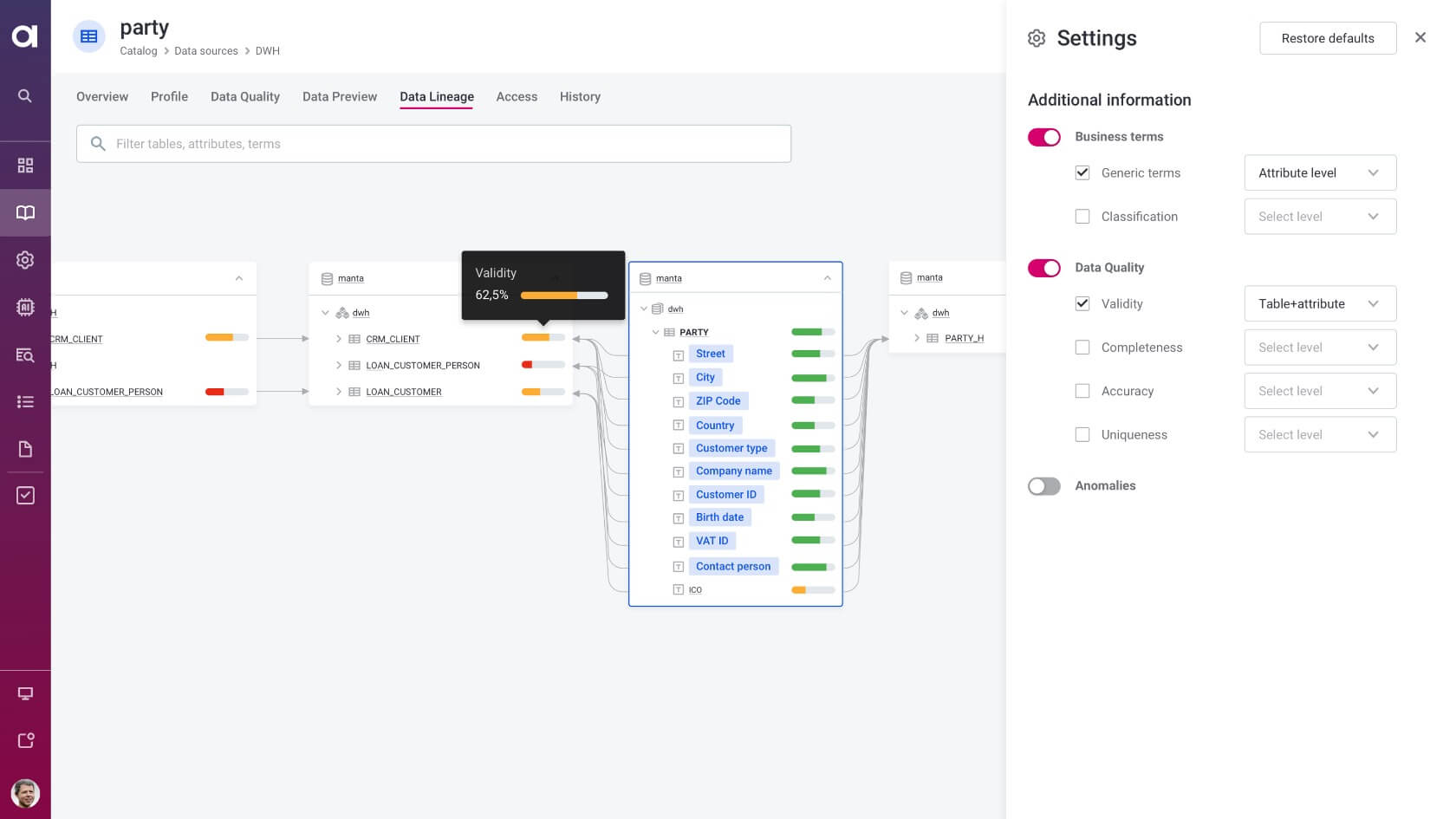Screen dimensions: 1456x819
Task: Open the catalog book icon in sidebar
Action: point(25,212)
